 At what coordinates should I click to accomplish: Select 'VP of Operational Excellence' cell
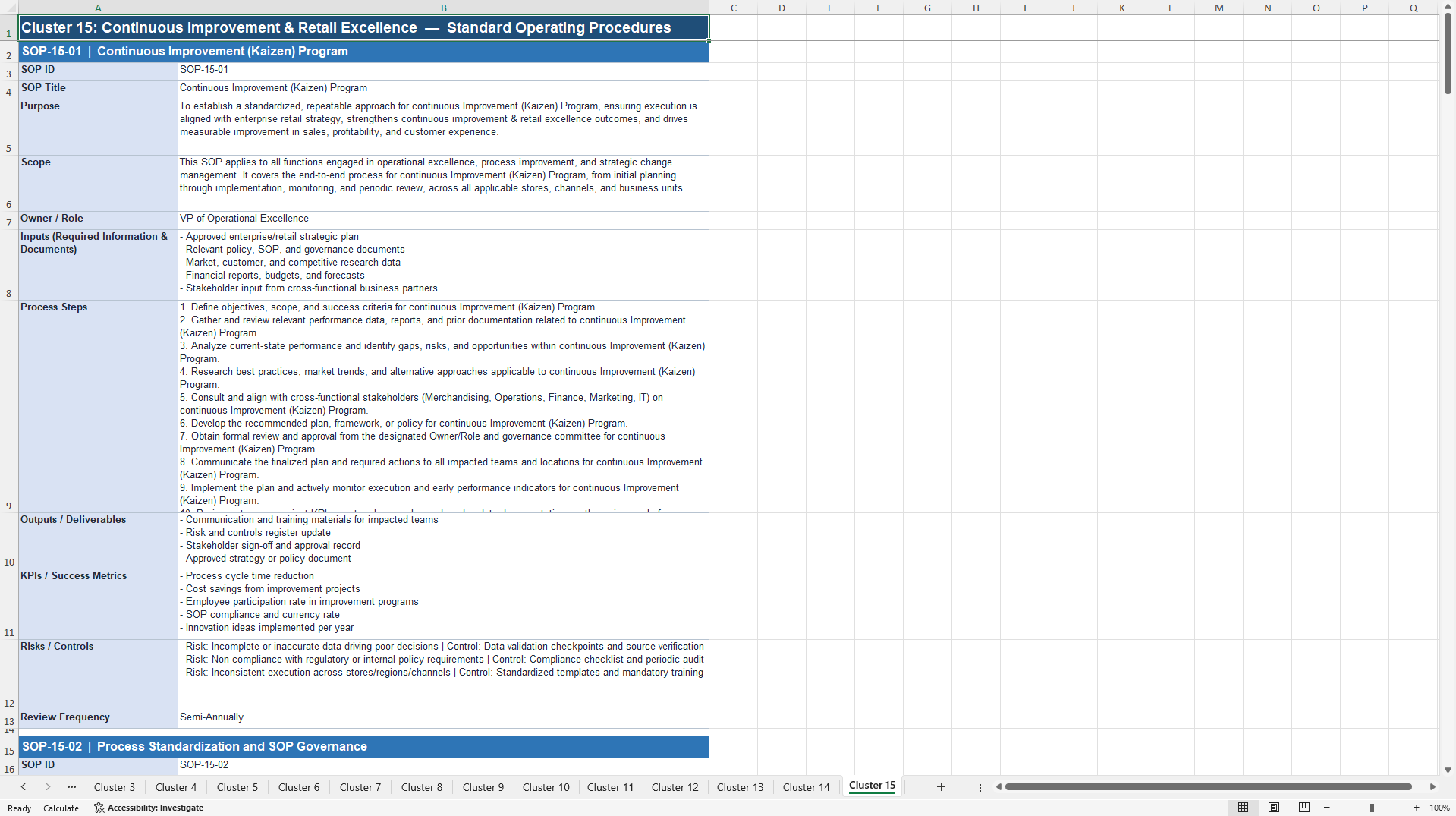click(443, 220)
